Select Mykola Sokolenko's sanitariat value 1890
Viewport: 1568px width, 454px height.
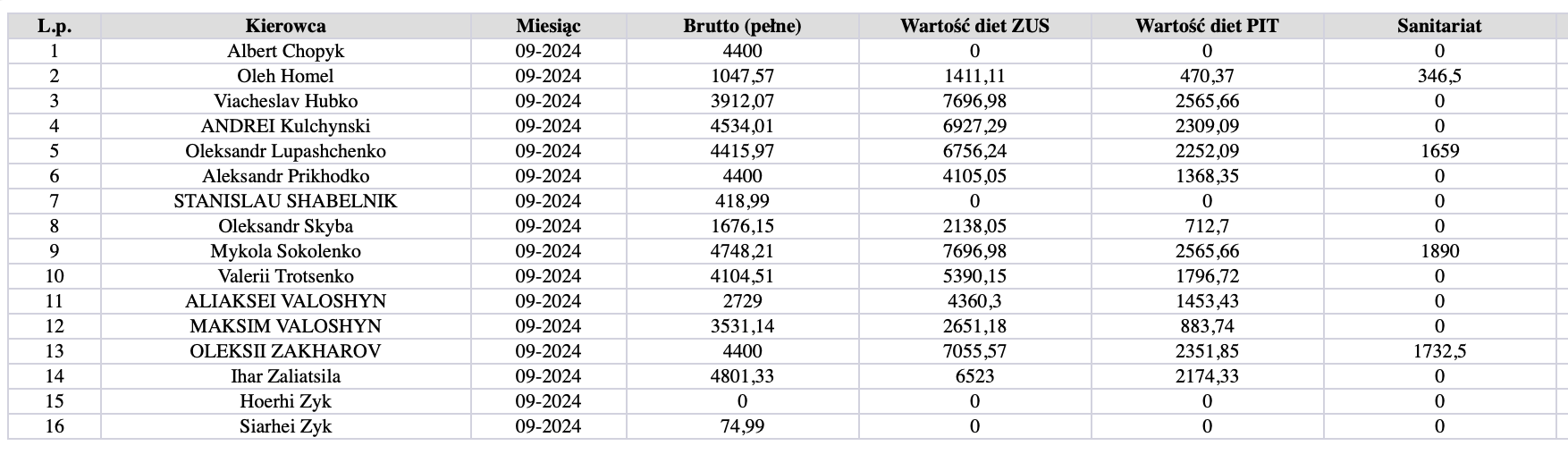point(1439,251)
